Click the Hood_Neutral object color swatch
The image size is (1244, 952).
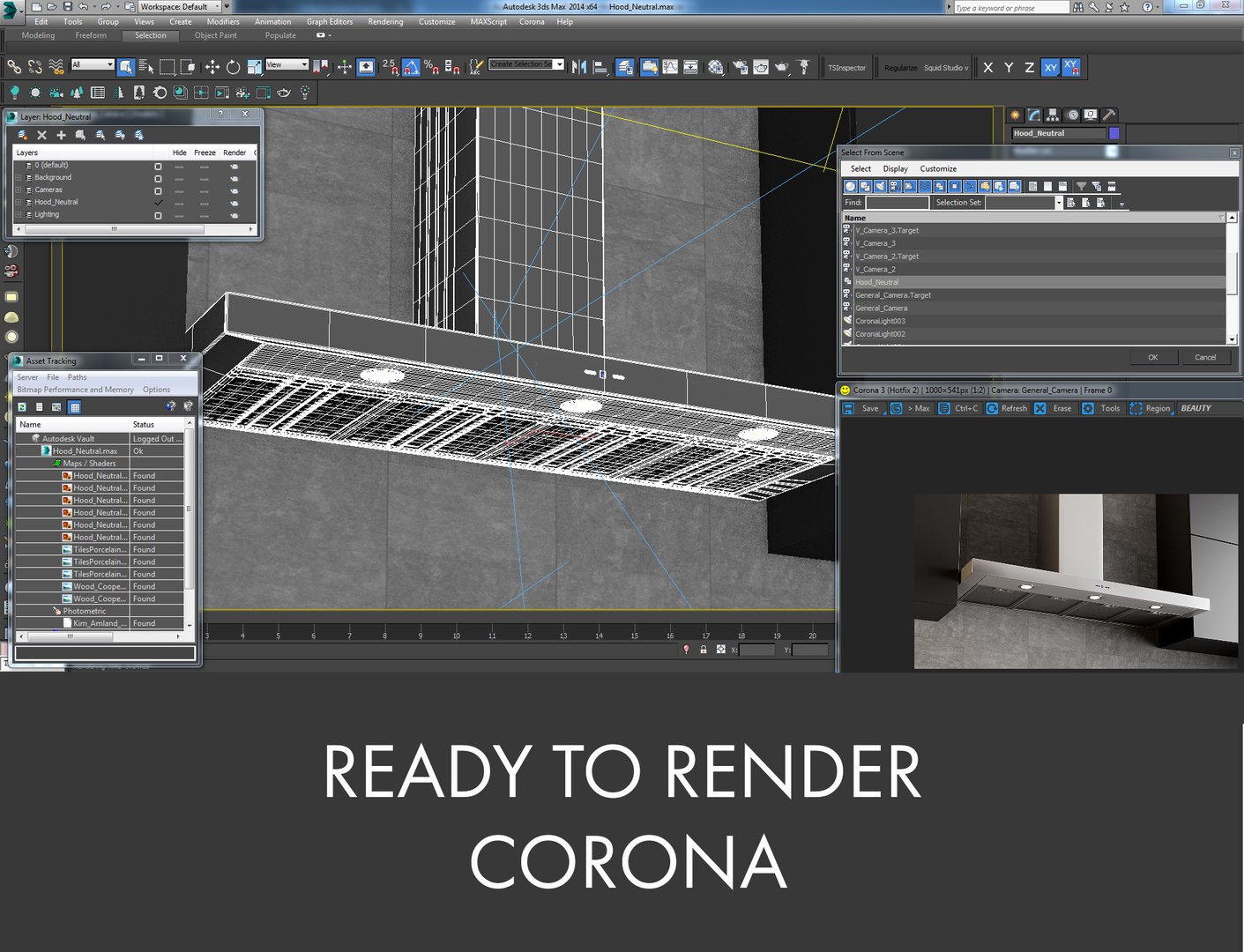click(x=1114, y=133)
